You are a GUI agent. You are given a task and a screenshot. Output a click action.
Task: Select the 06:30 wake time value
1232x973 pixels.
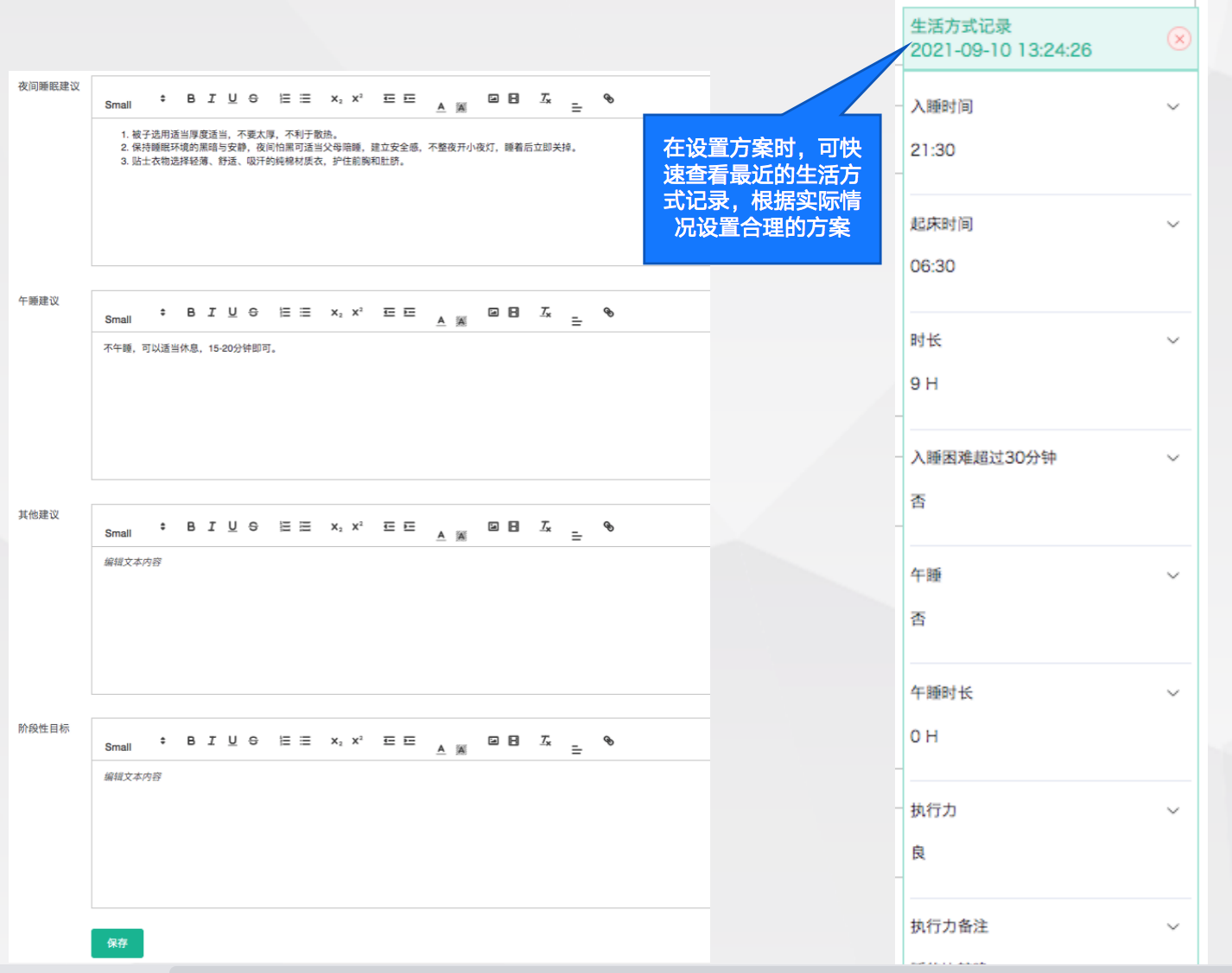pyautogui.click(x=933, y=267)
